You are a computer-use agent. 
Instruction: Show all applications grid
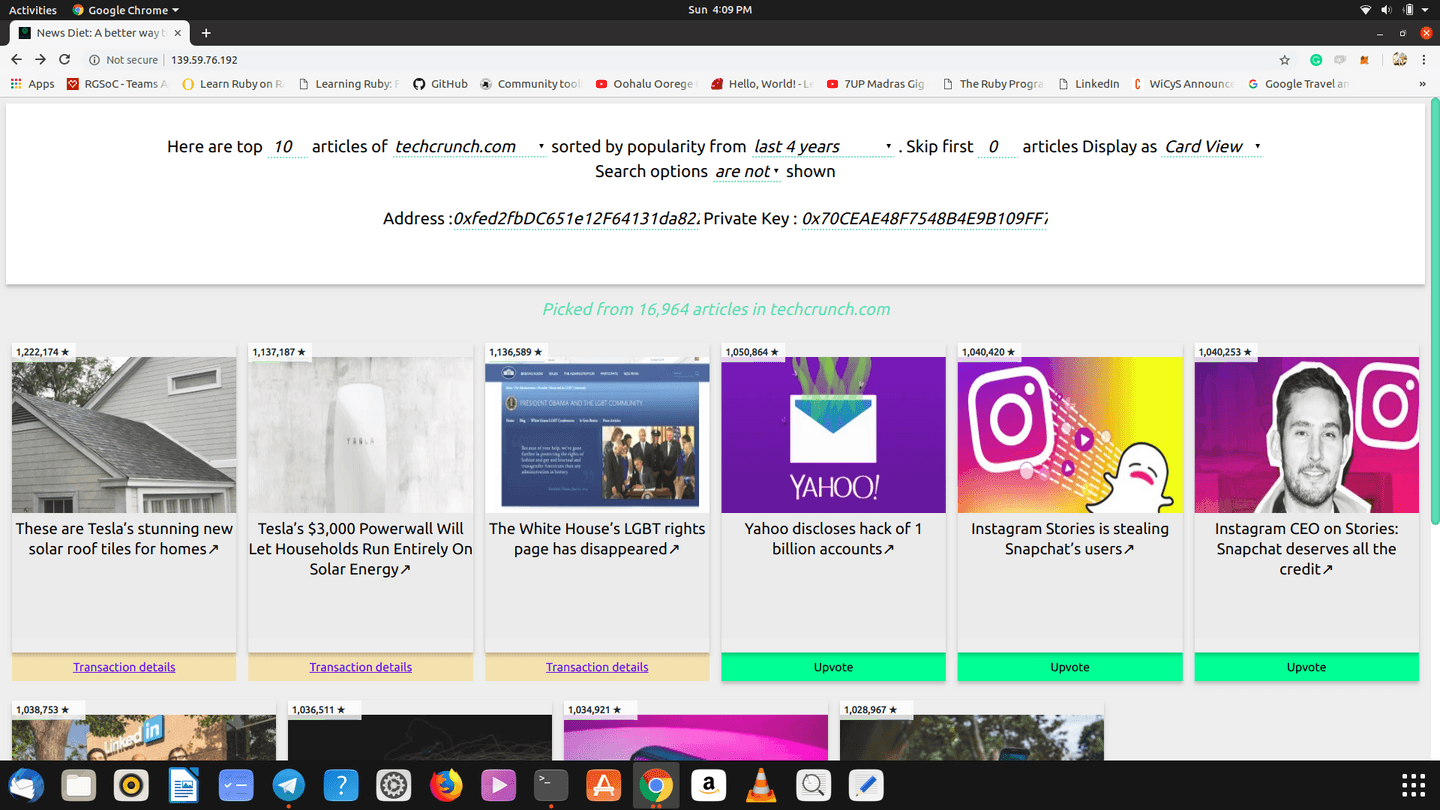click(x=1413, y=786)
